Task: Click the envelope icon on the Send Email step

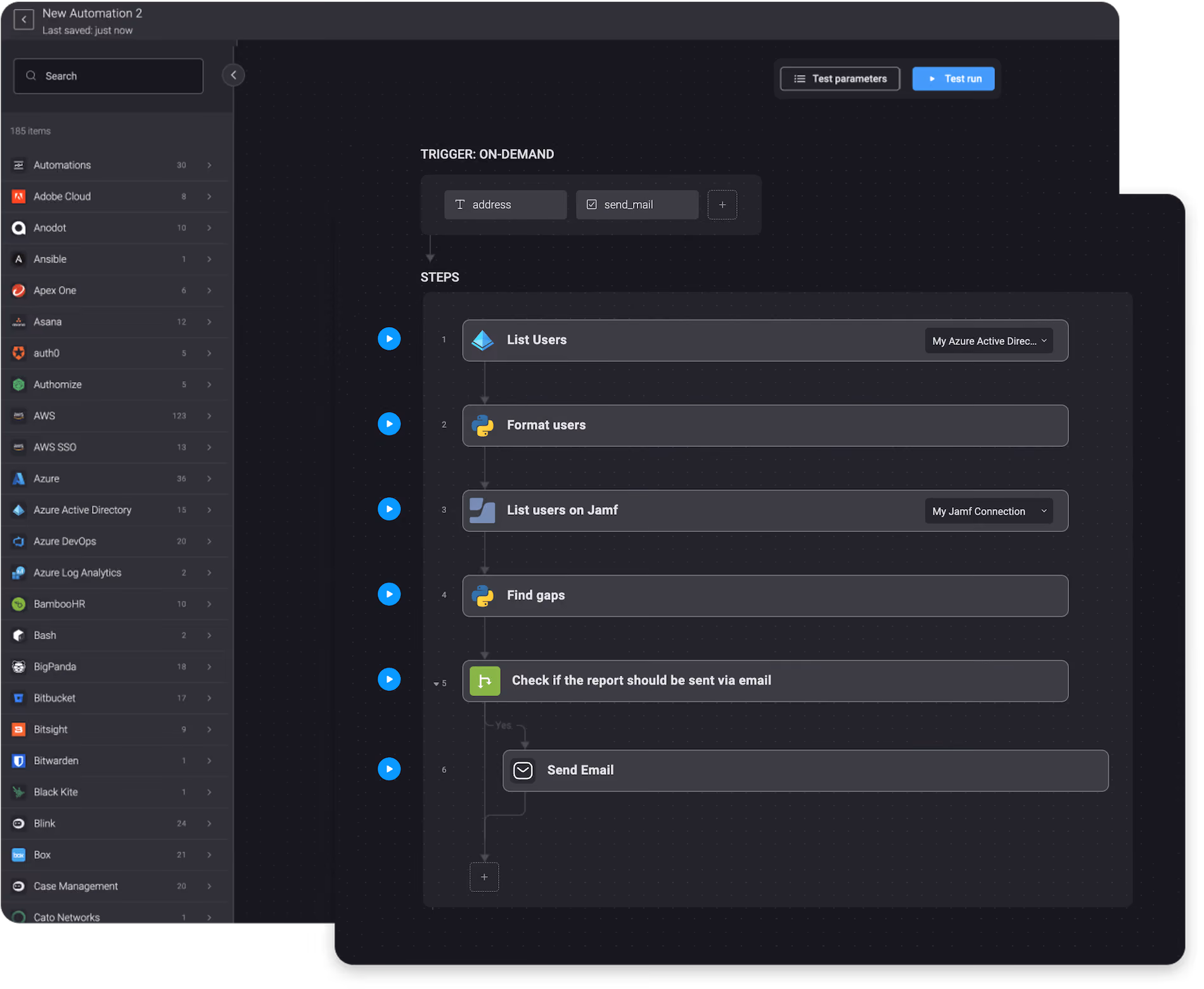Action: 523,771
